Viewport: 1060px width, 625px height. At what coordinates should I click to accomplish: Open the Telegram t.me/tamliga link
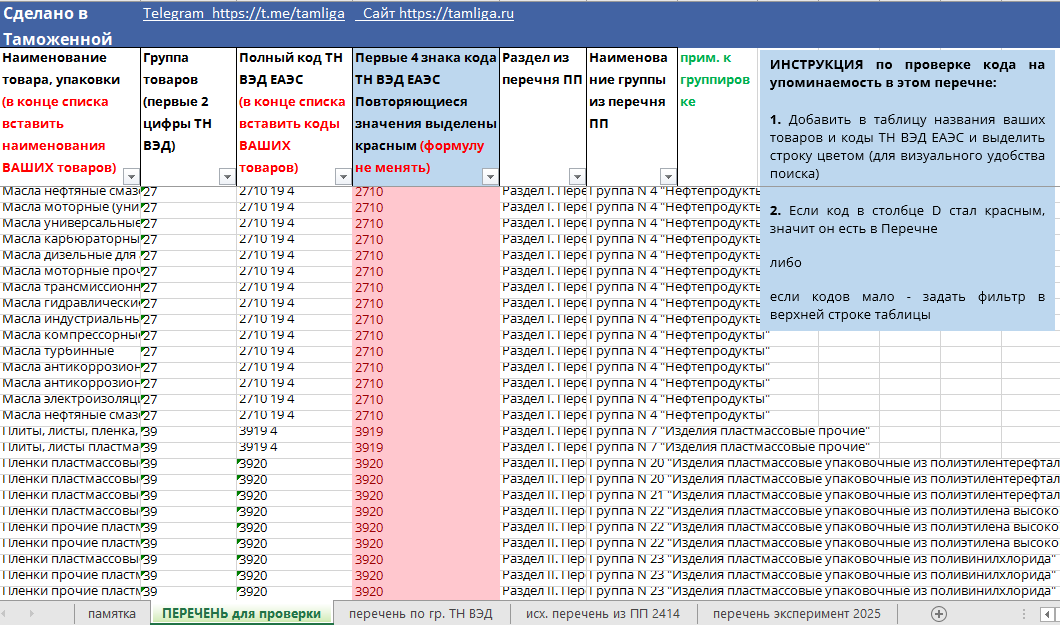pyautogui.click(x=243, y=14)
